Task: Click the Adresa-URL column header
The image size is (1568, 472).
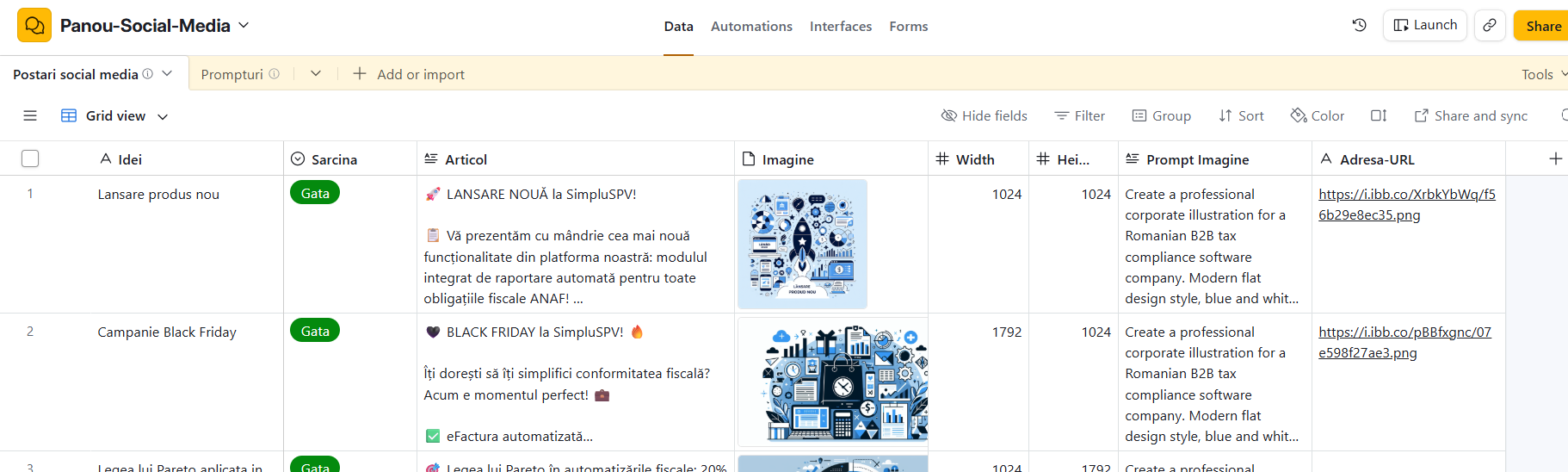Action: point(1409,158)
